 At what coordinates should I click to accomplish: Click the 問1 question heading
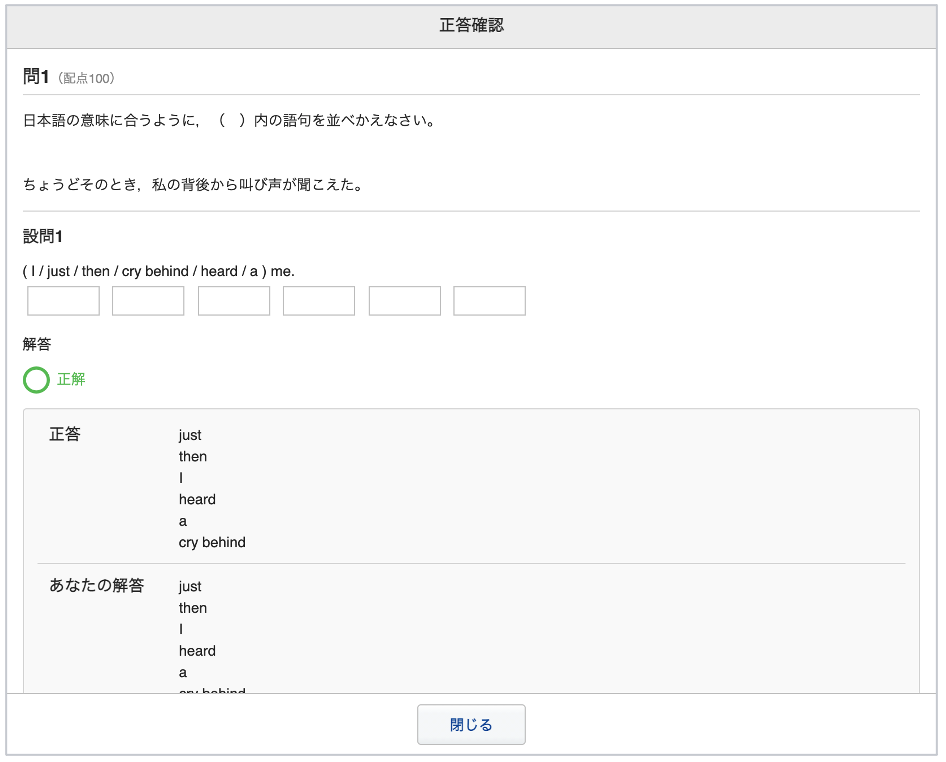click(x=36, y=77)
